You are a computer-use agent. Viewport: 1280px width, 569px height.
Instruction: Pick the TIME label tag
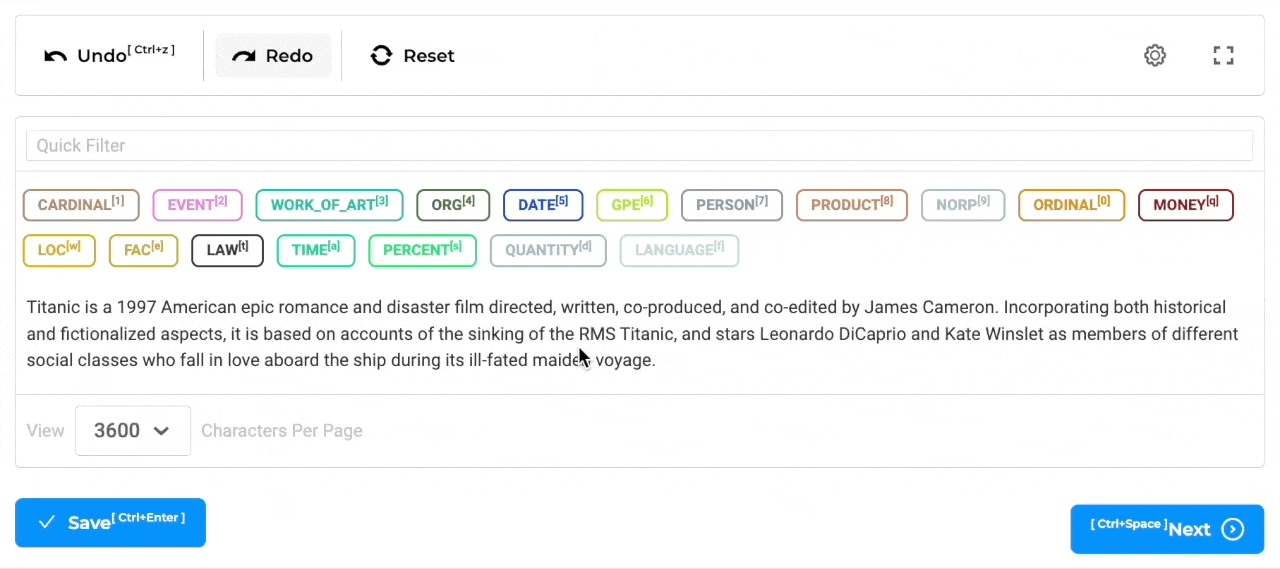(x=316, y=250)
